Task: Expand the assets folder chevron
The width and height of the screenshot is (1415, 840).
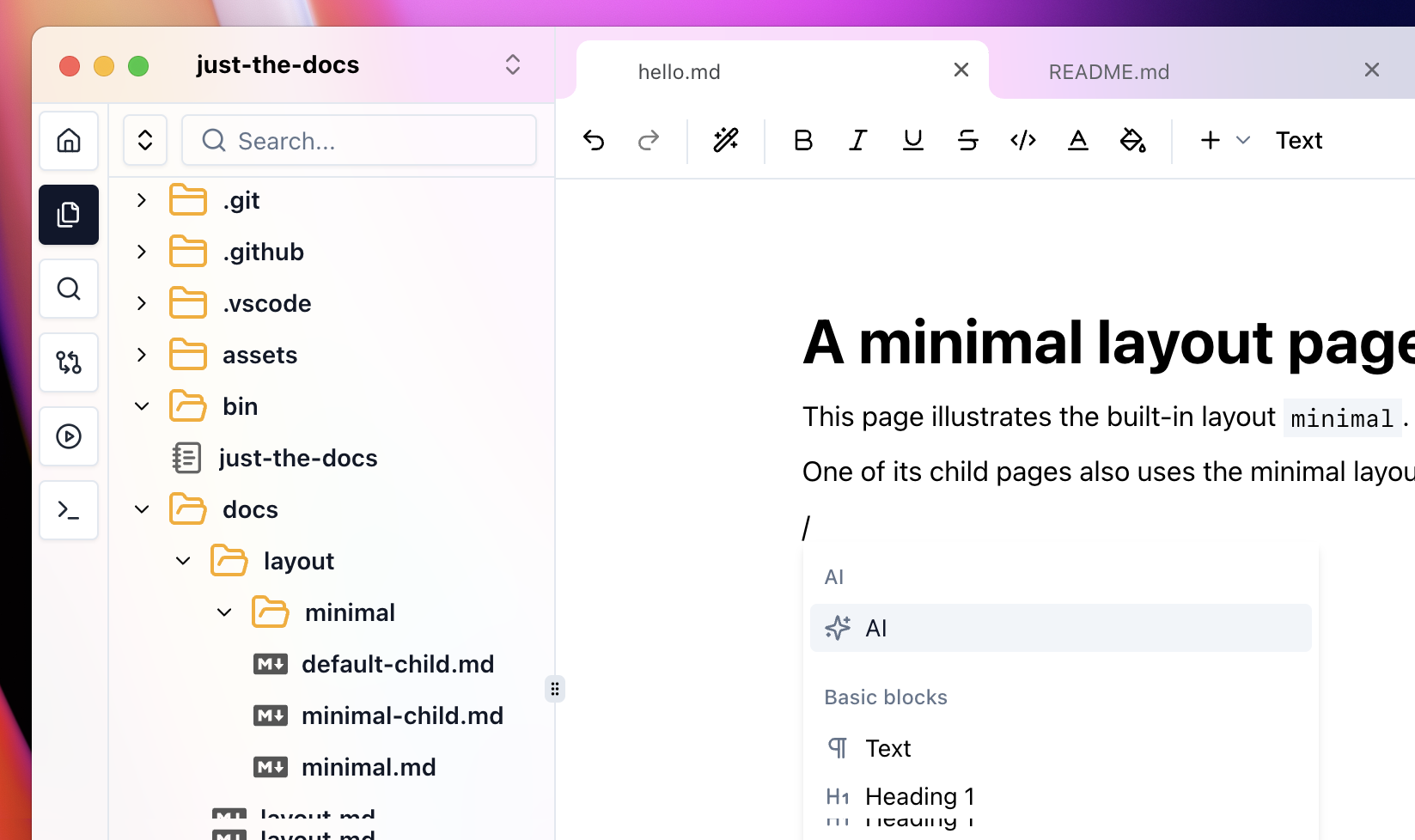Action: 142,355
